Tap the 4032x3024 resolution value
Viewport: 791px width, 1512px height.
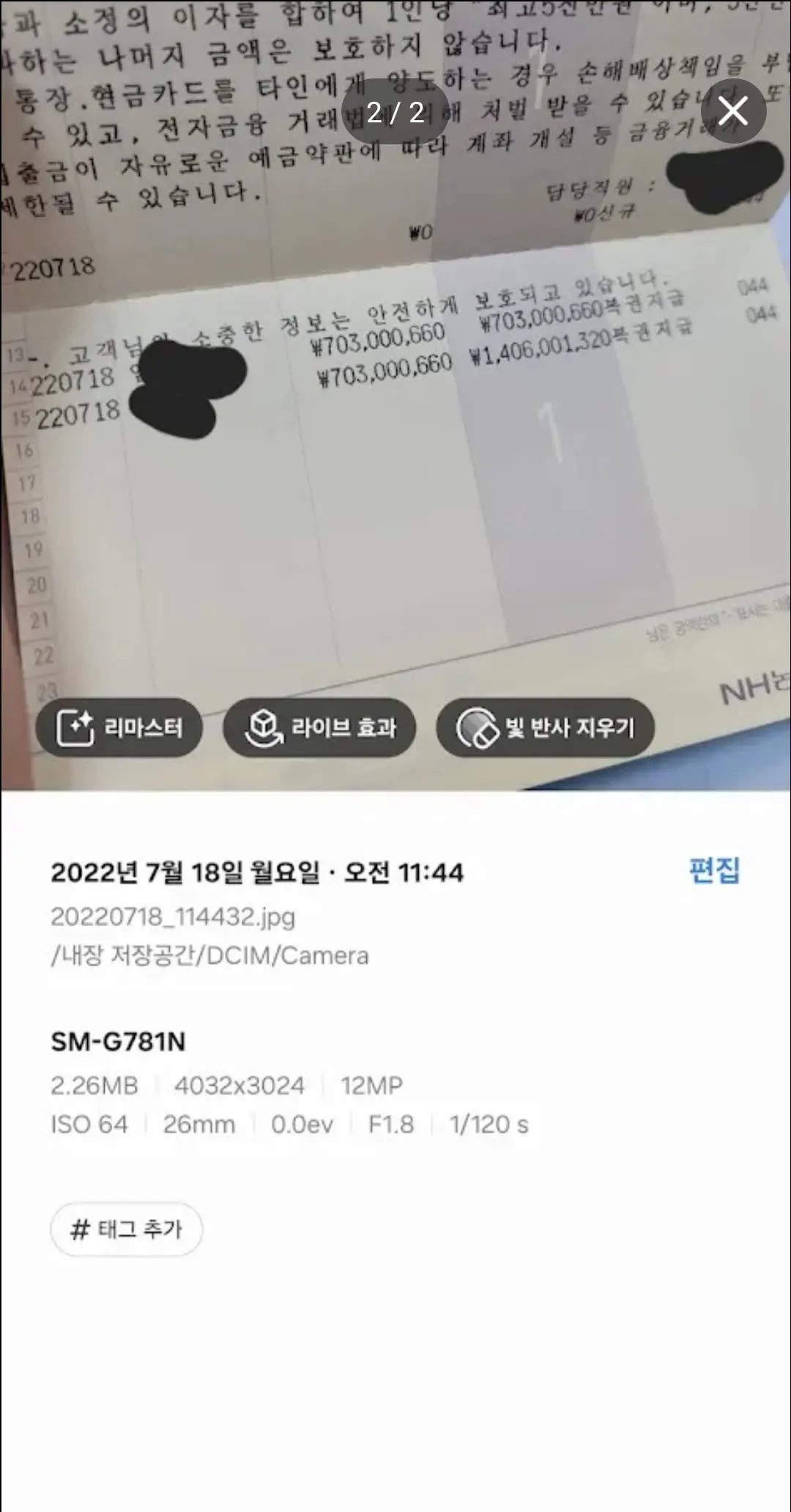pyautogui.click(x=239, y=1085)
